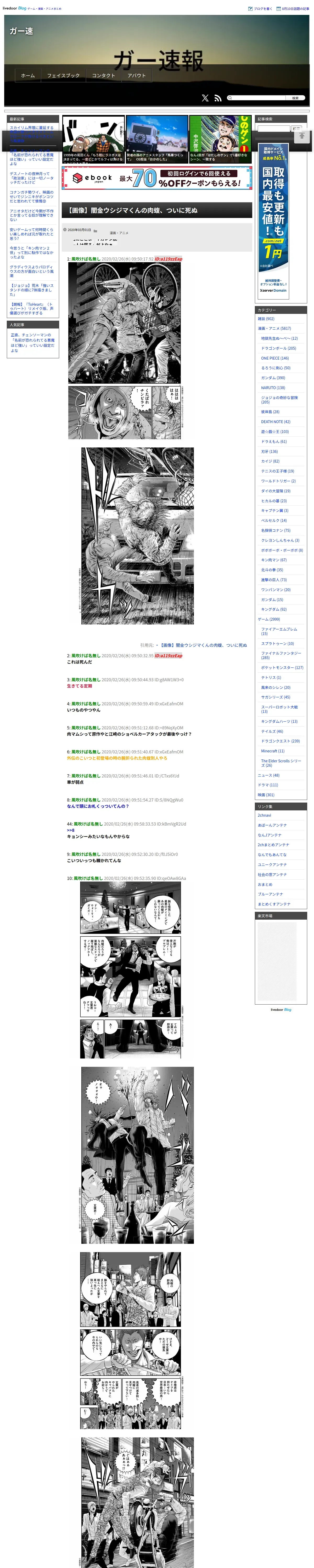The height and width of the screenshot is (1568, 314).
Task: Open the フェイスブック navigation tab
Action: (x=63, y=76)
